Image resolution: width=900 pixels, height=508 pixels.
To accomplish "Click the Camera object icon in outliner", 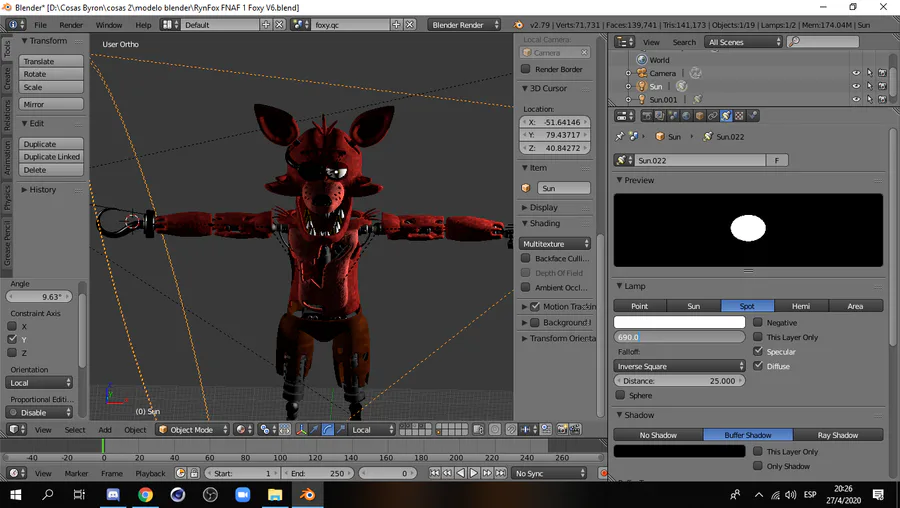I will tap(642, 73).
